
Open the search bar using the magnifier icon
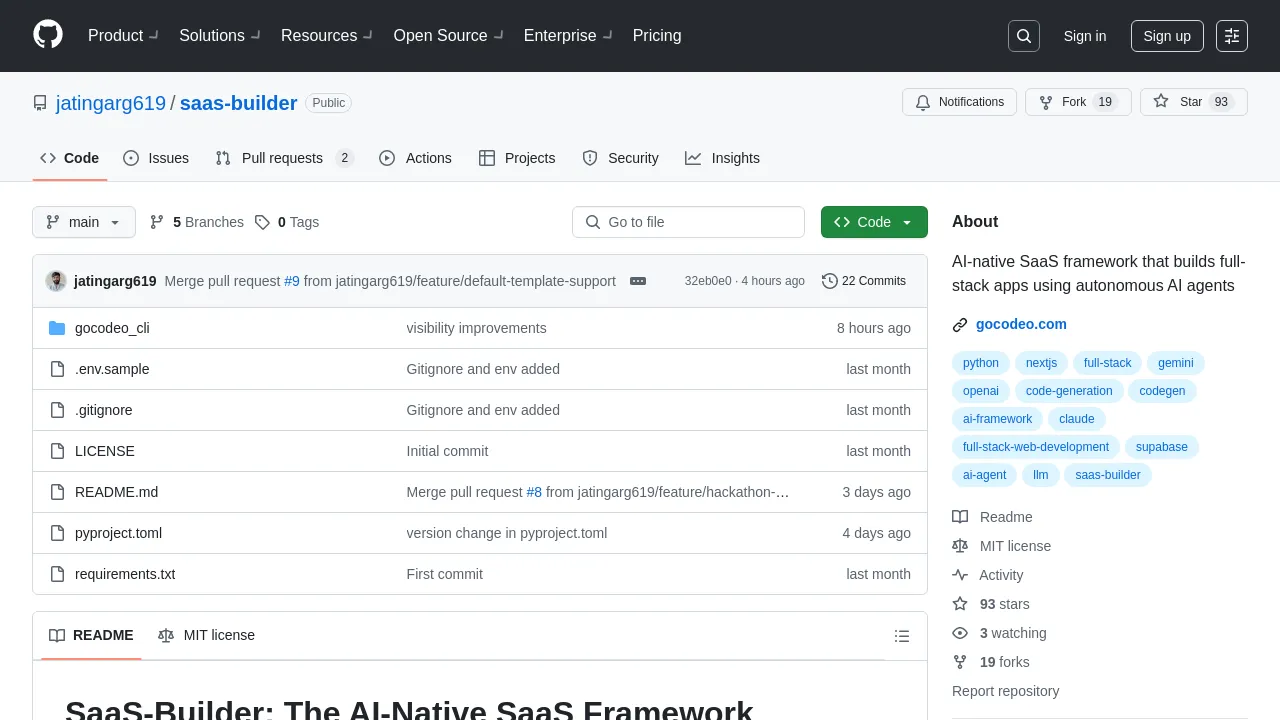pos(1023,36)
